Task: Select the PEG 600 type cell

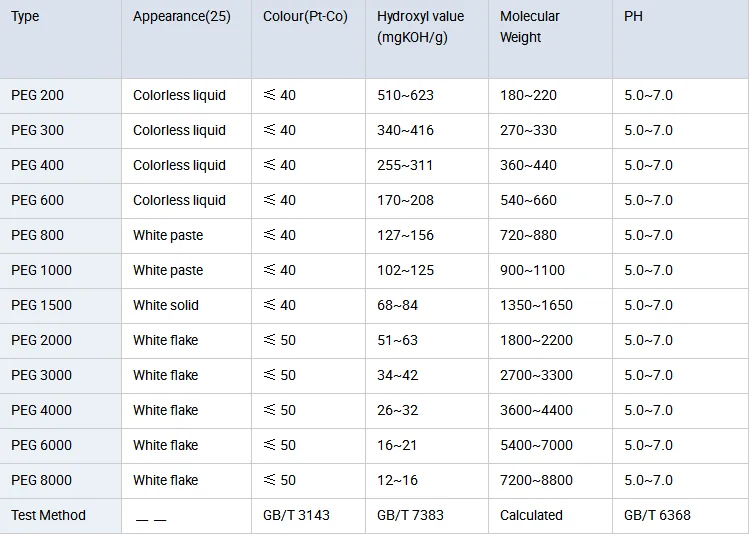Action: (37, 200)
